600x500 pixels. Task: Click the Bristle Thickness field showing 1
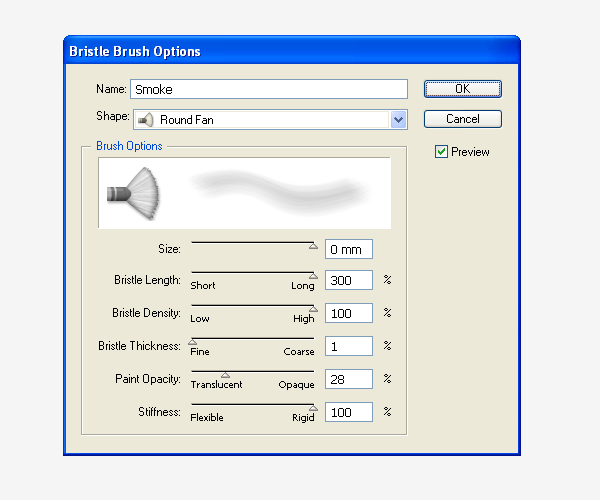(x=349, y=346)
